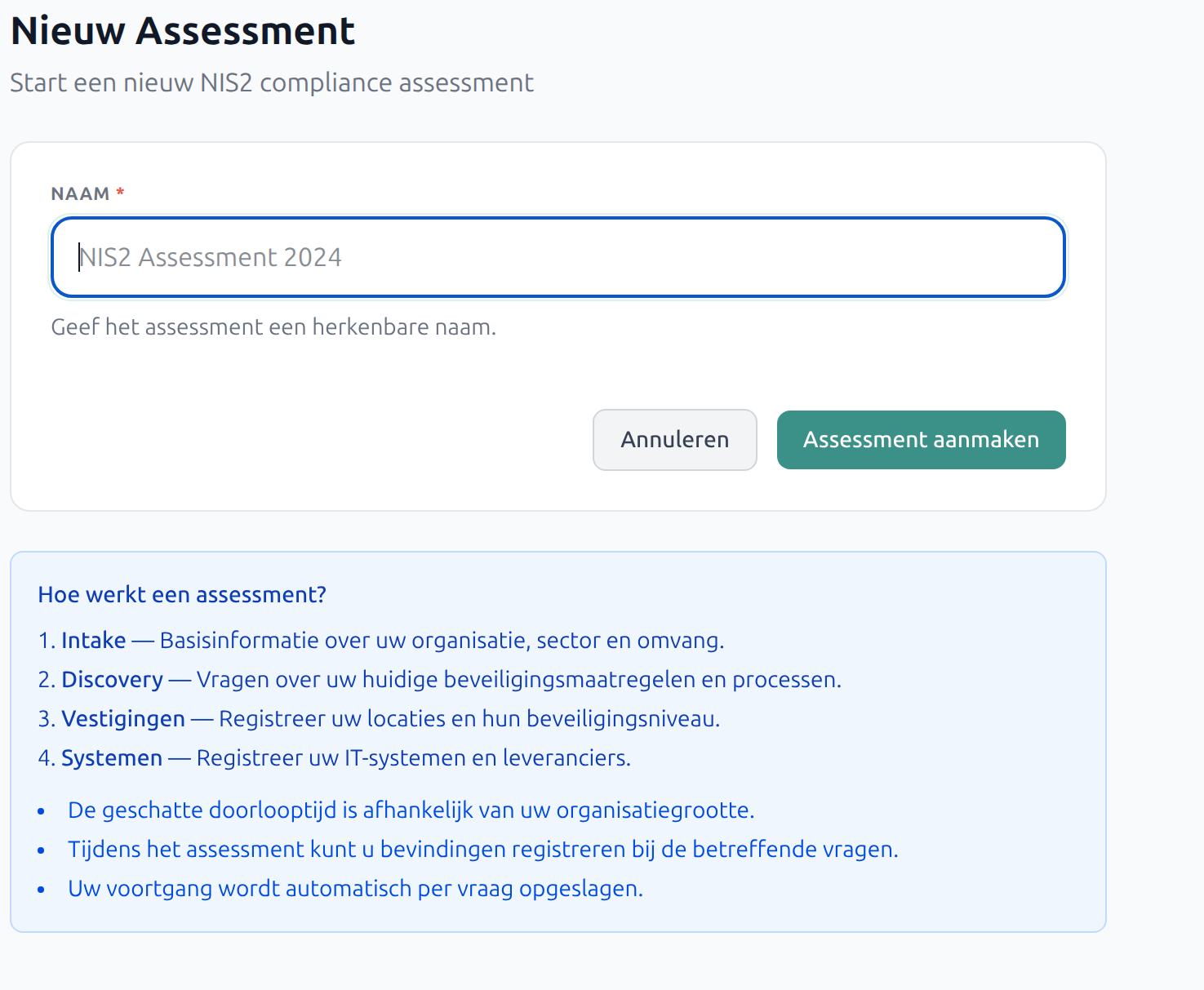Select the Systemen step in the list
Image resolution: width=1204 pixels, height=990 pixels.
point(111,758)
